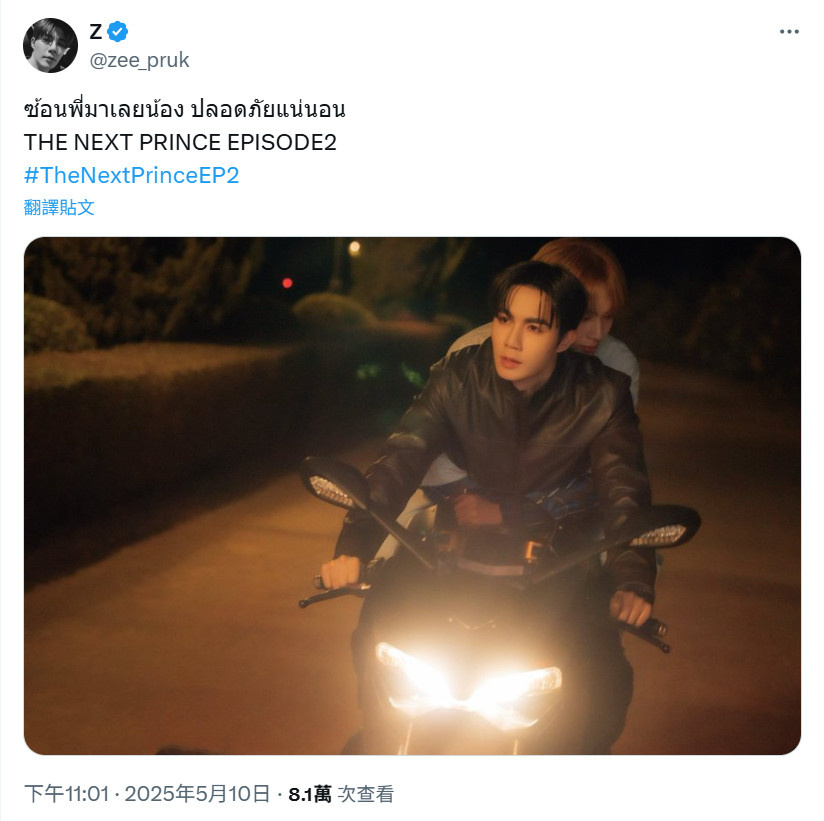The image size is (824, 821).
Task: Click the 8.1萬 view count
Action: 310,794
